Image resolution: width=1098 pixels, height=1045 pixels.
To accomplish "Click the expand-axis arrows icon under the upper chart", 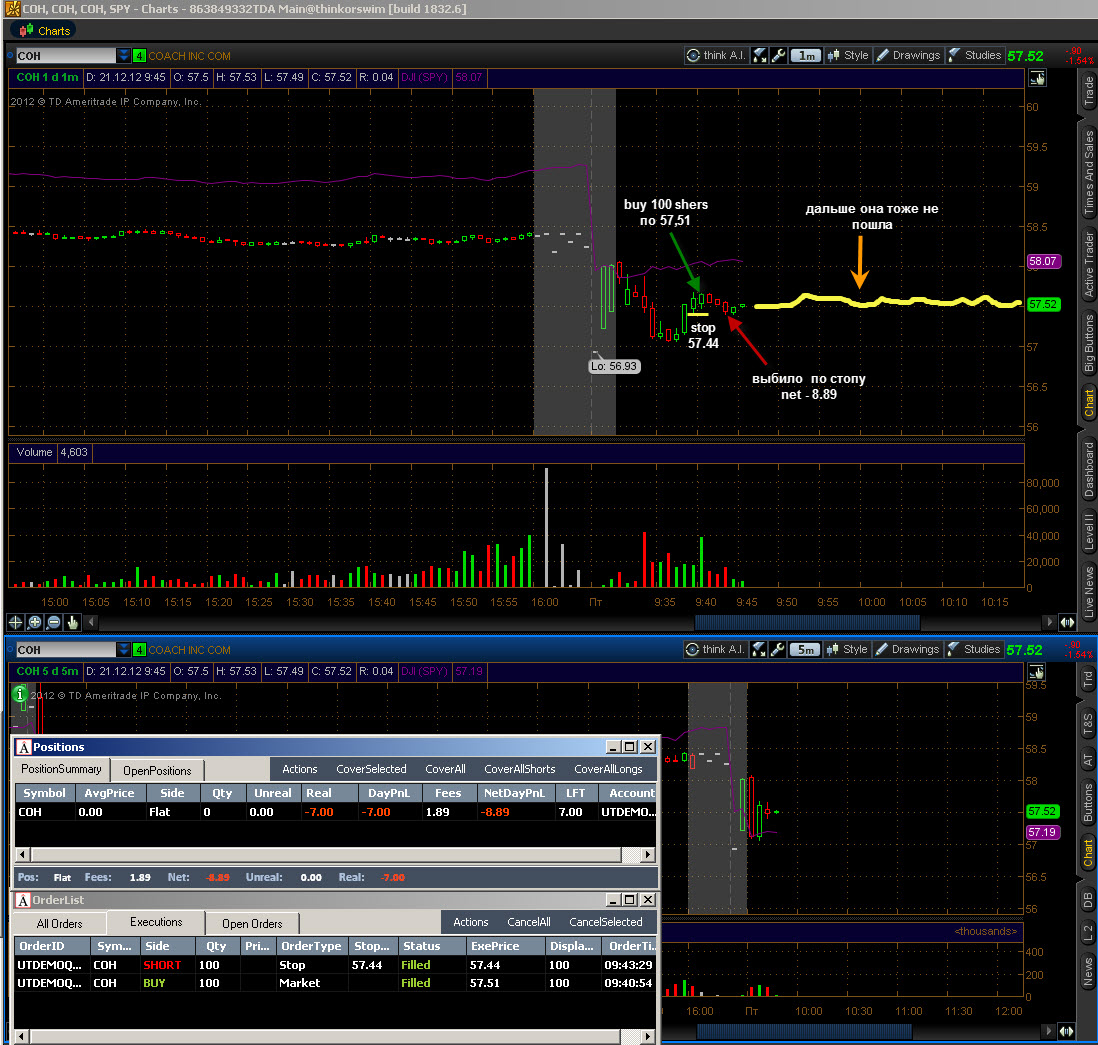I will (x=1067, y=621).
